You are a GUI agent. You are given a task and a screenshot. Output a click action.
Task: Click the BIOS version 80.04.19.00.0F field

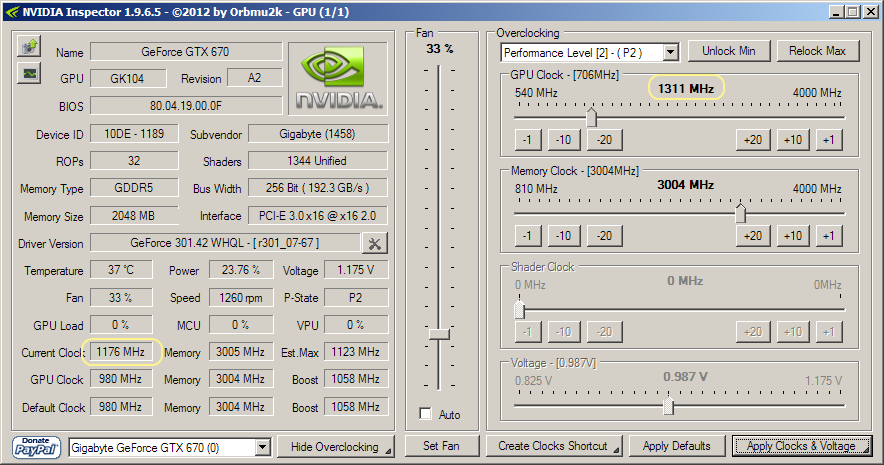(186, 106)
